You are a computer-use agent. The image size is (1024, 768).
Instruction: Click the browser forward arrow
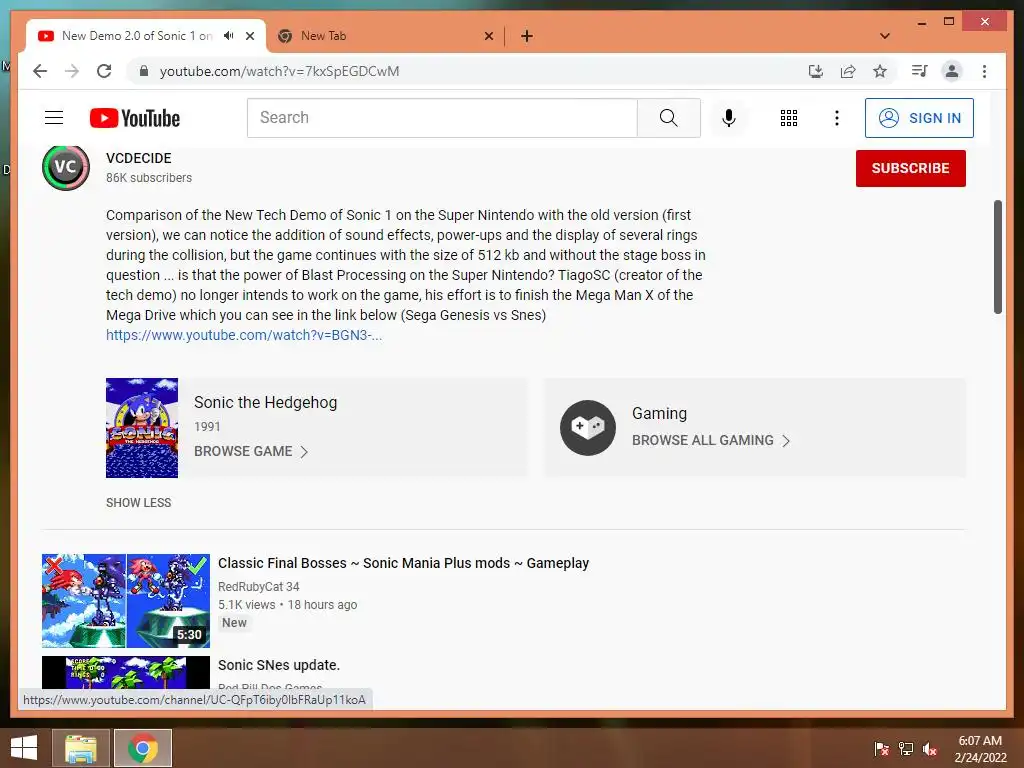pyautogui.click(x=72, y=71)
